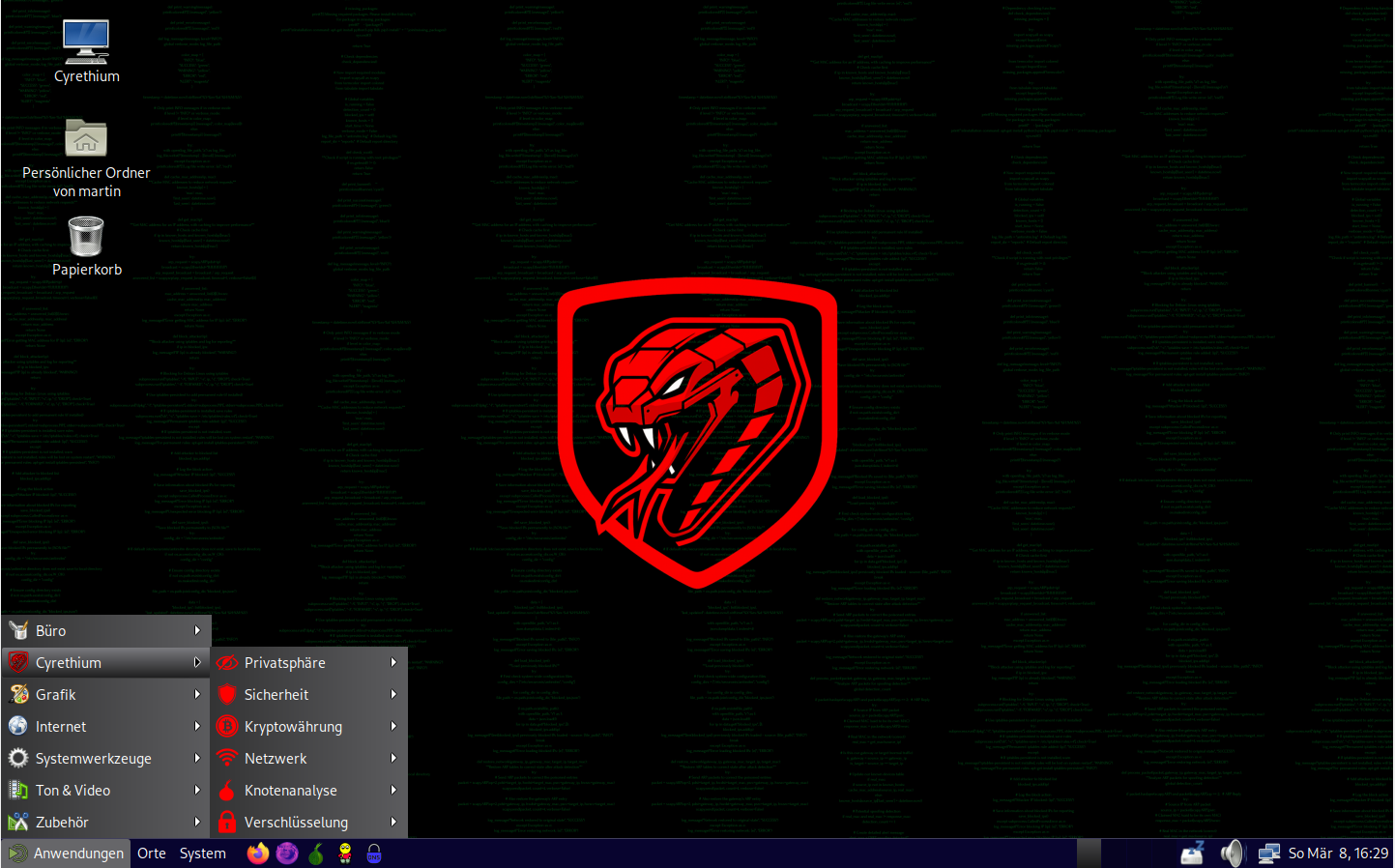
Task: Click the speaker volume icon in tray
Action: [1232, 854]
